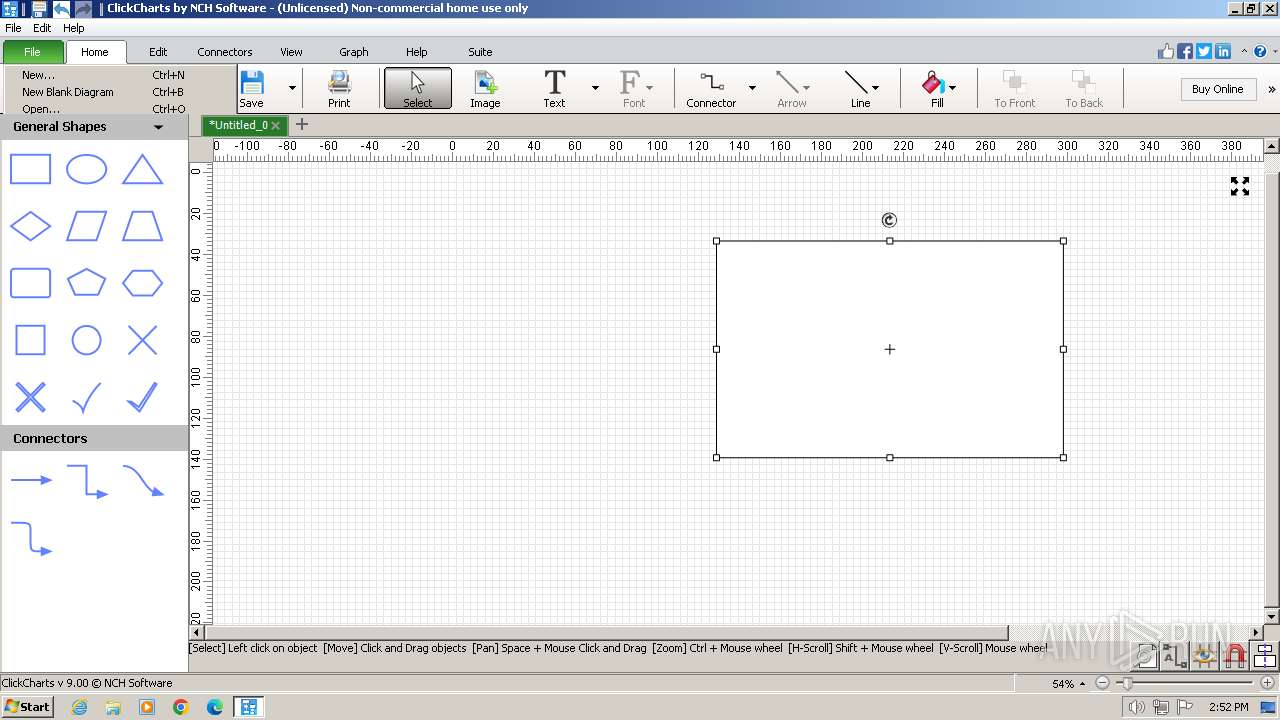Add a new diagram tab with plus
Image resolution: width=1280 pixels, height=720 pixels.
302,124
